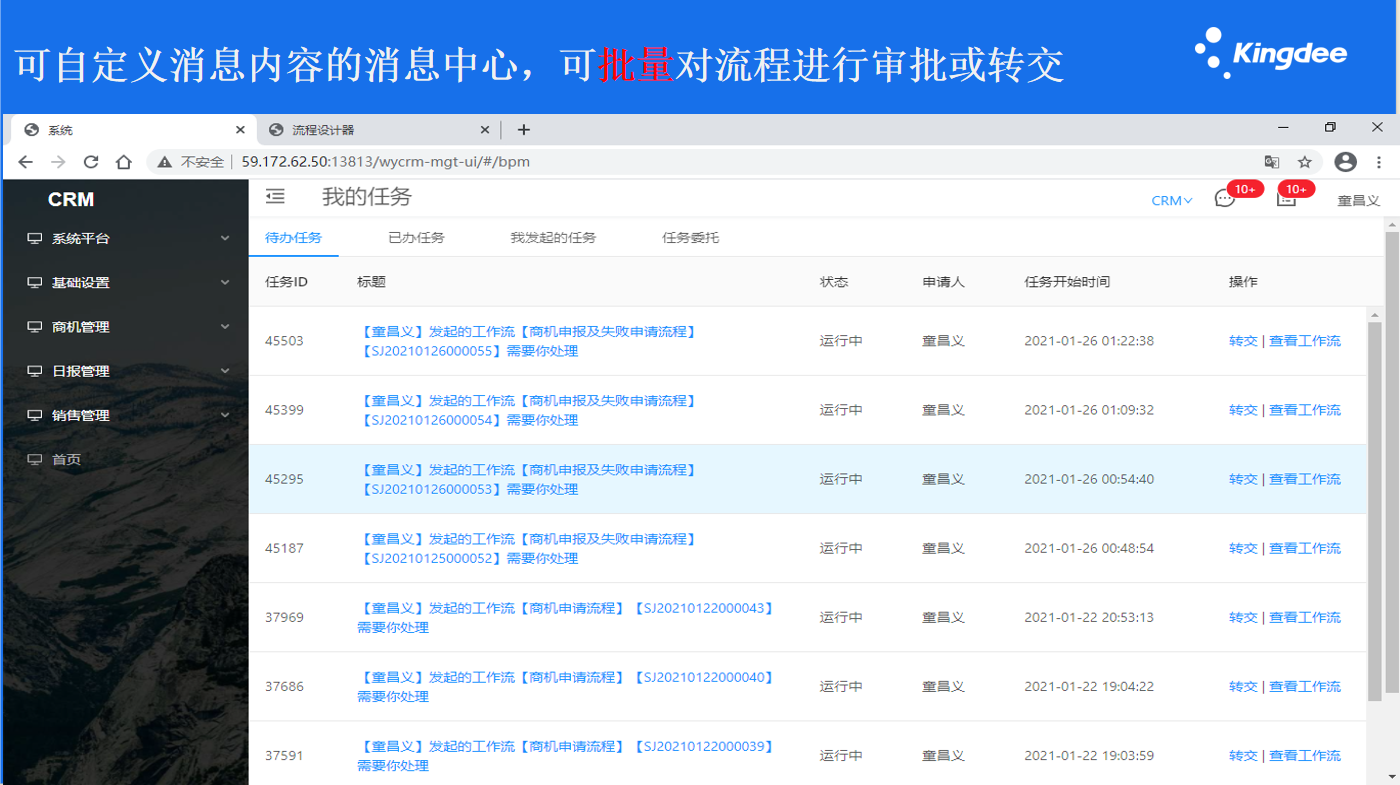This screenshot has height=785, width=1400.
Task: Click the translate page icon in address bar
Action: (x=1272, y=162)
